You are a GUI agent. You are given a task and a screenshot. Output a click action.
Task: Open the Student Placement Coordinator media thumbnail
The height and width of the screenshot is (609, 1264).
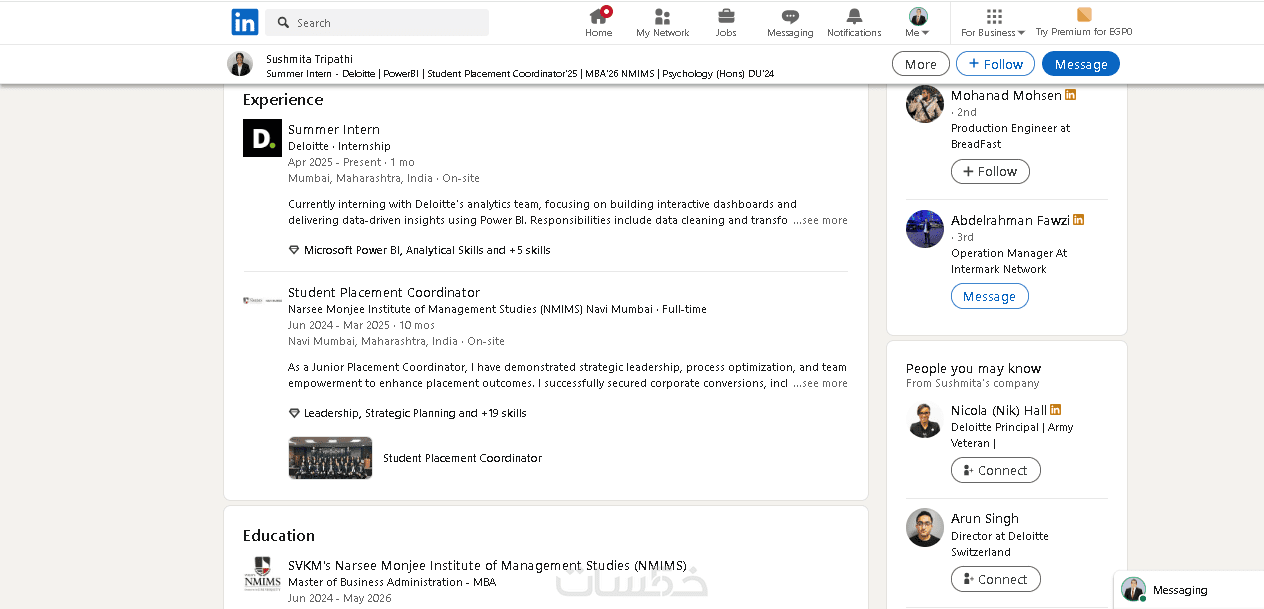pos(330,458)
